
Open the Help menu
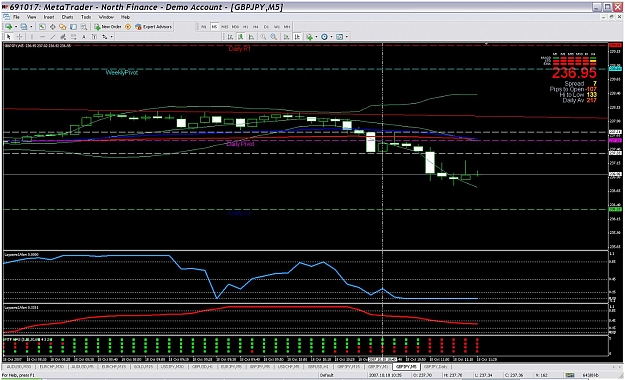(x=126, y=17)
